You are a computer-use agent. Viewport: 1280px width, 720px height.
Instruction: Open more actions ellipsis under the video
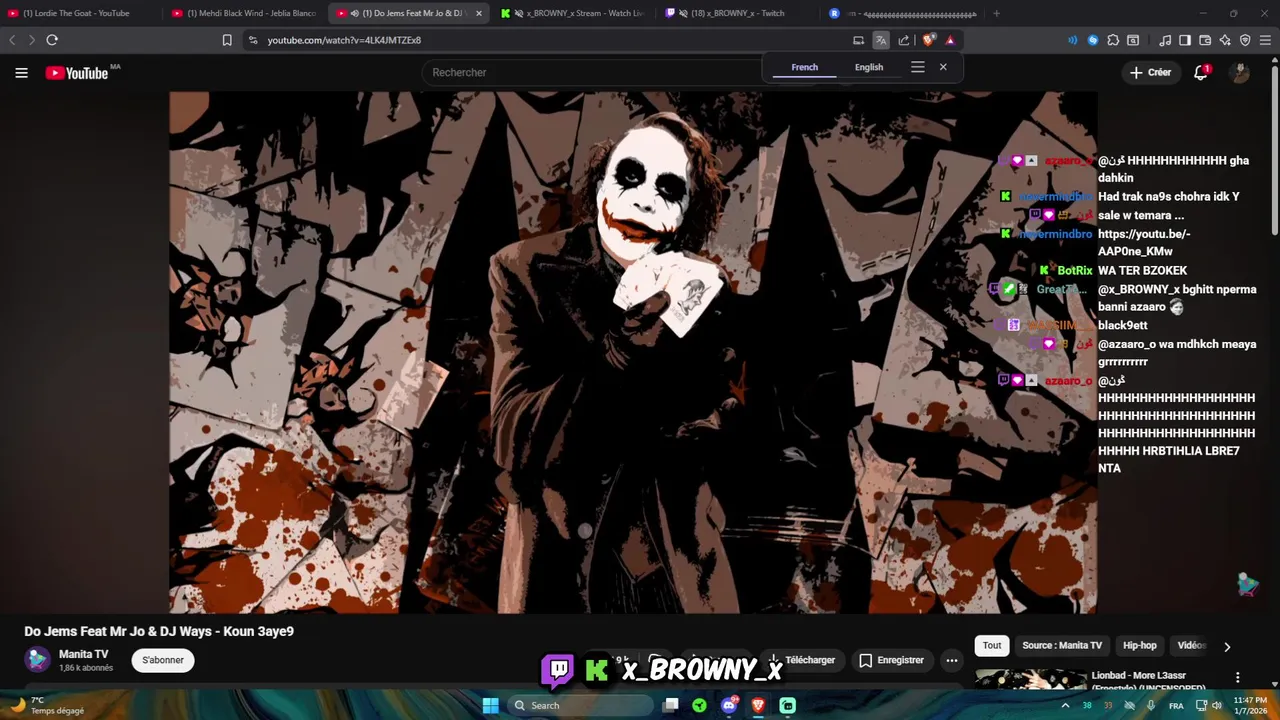click(x=952, y=660)
